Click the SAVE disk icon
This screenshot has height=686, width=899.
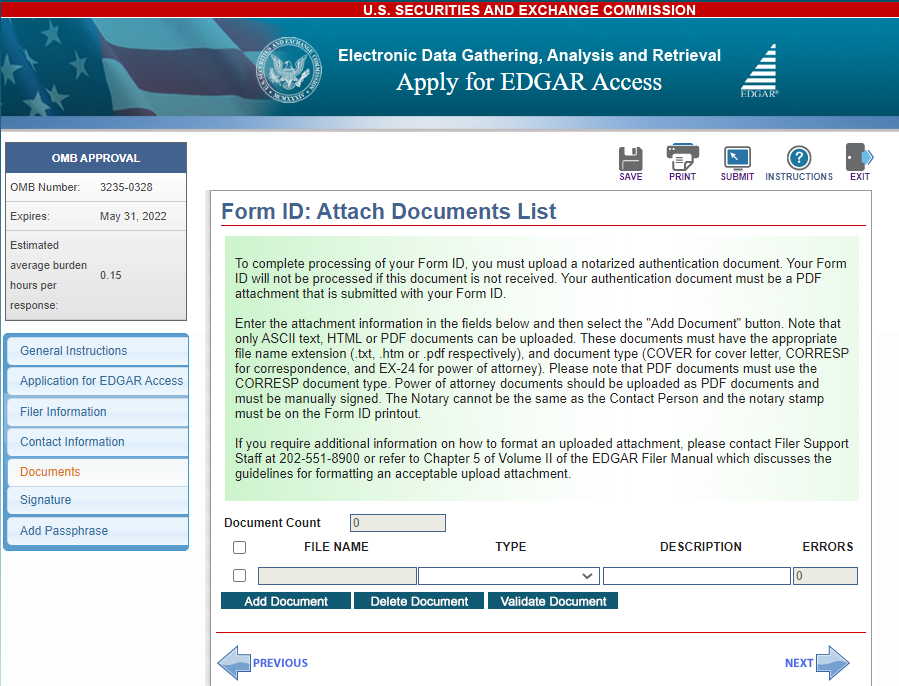[630, 157]
